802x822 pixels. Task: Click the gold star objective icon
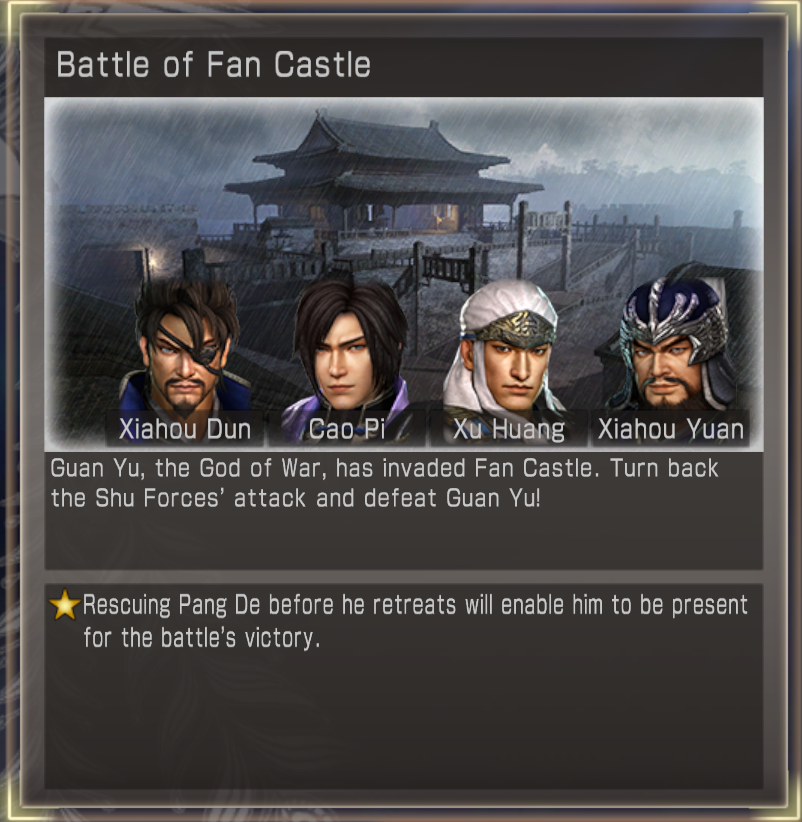pos(64,604)
